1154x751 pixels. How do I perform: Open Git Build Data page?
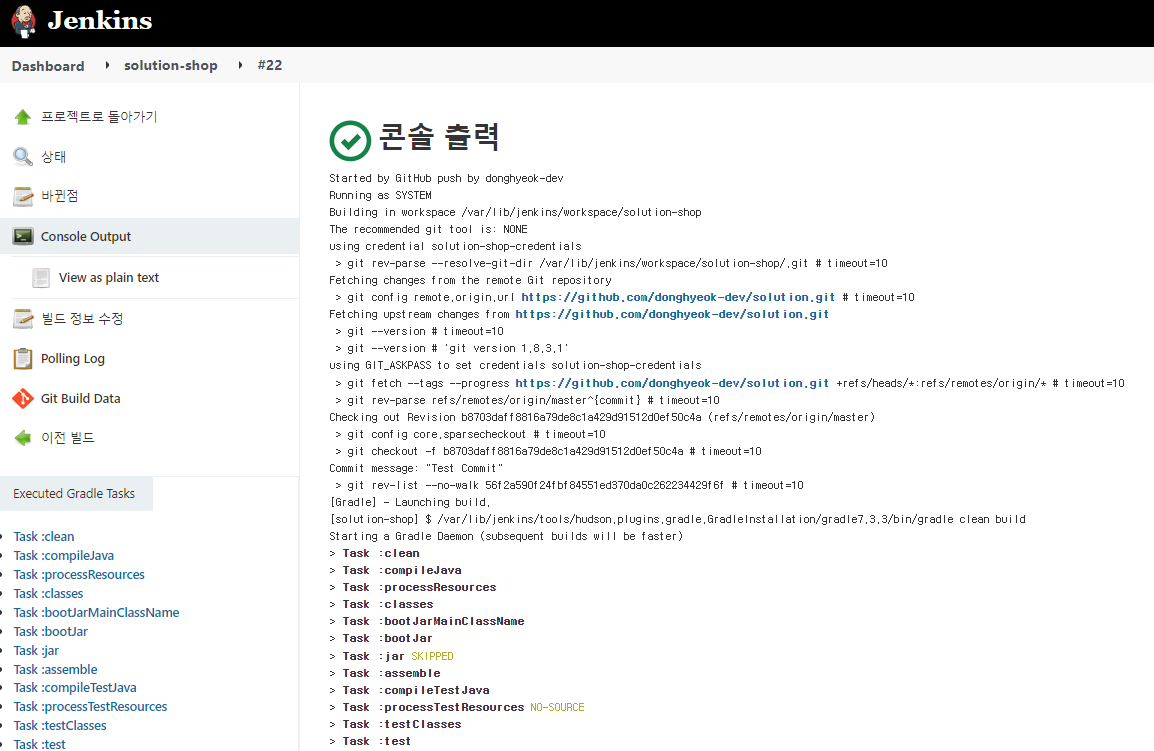pyautogui.click(x=80, y=398)
